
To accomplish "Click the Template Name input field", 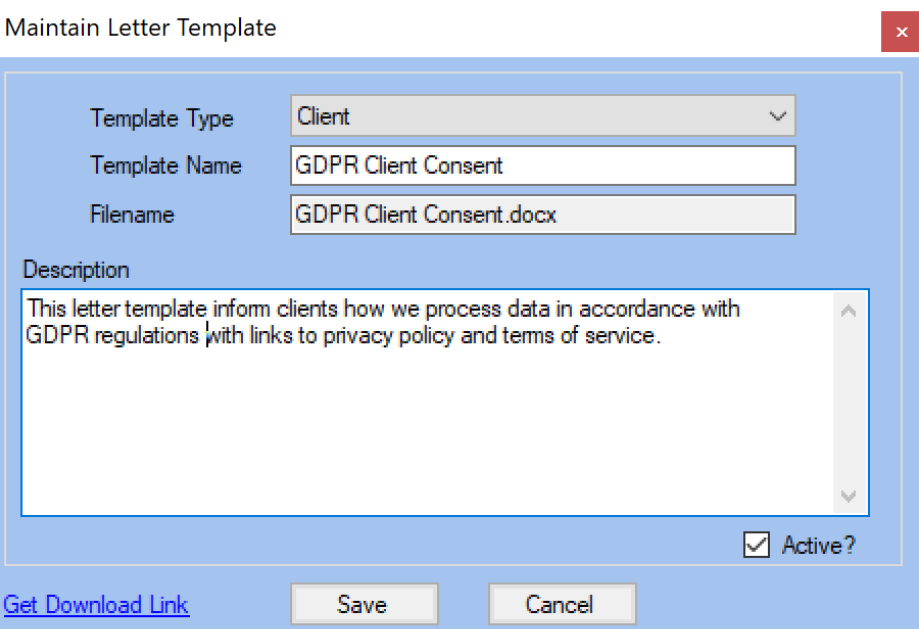I will tap(542, 166).
